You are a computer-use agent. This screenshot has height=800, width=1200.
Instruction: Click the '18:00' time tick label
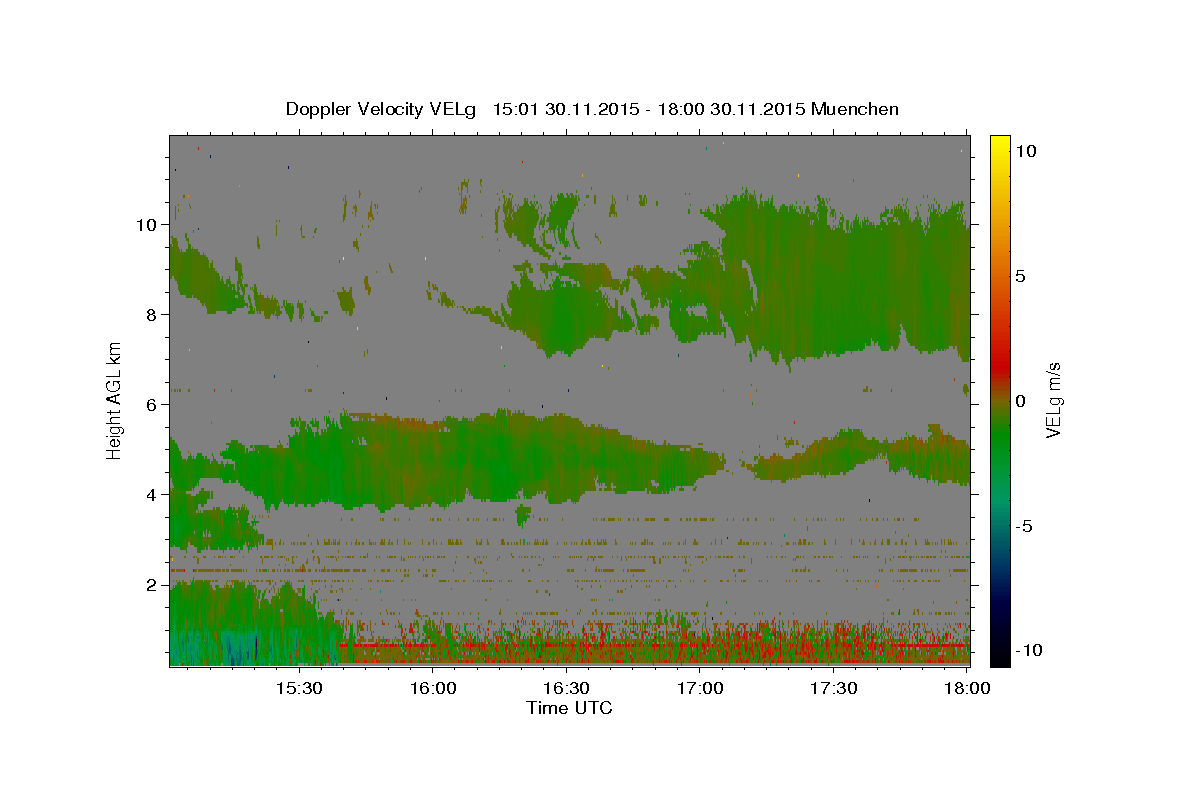pyautogui.click(x=966, y=688)
